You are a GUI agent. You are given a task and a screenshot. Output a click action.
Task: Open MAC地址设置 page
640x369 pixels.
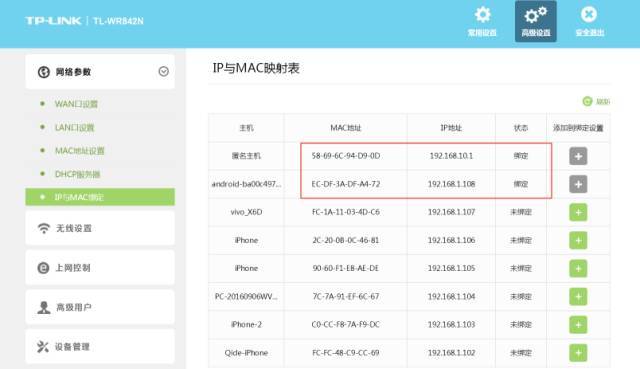80,151
